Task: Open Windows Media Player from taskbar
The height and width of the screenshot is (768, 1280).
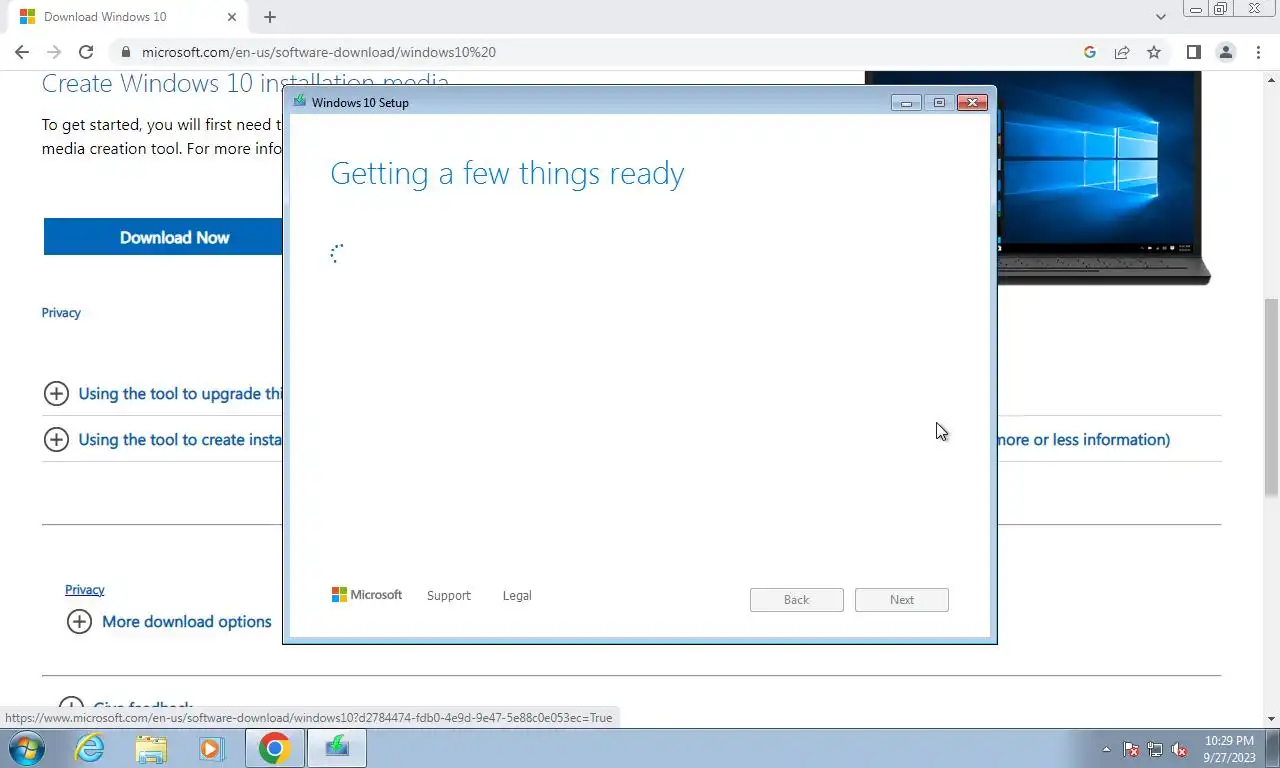Action: [x=211, y=749]
